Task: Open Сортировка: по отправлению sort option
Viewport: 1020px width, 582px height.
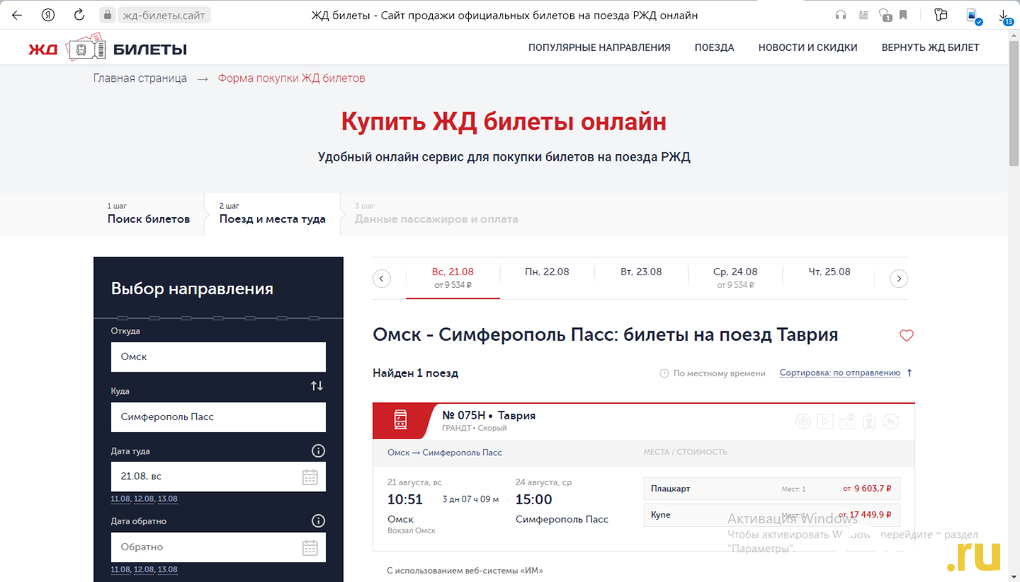Action: point(840,373)
